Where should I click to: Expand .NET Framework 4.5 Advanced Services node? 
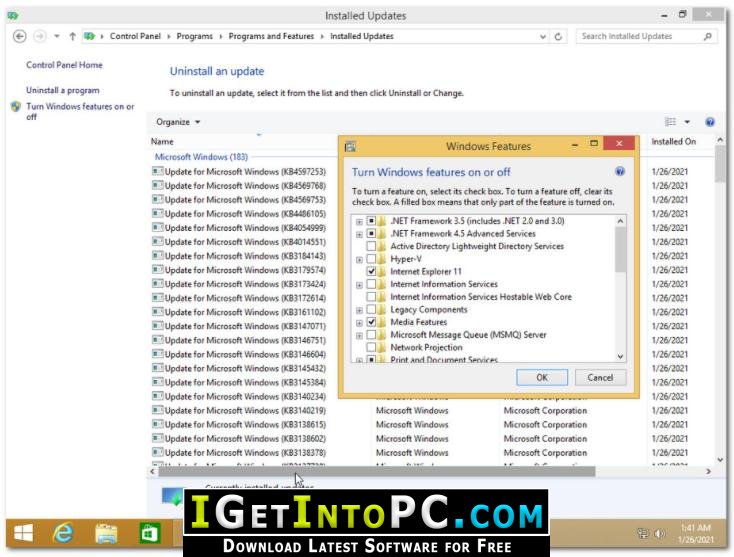coord(359,234)
